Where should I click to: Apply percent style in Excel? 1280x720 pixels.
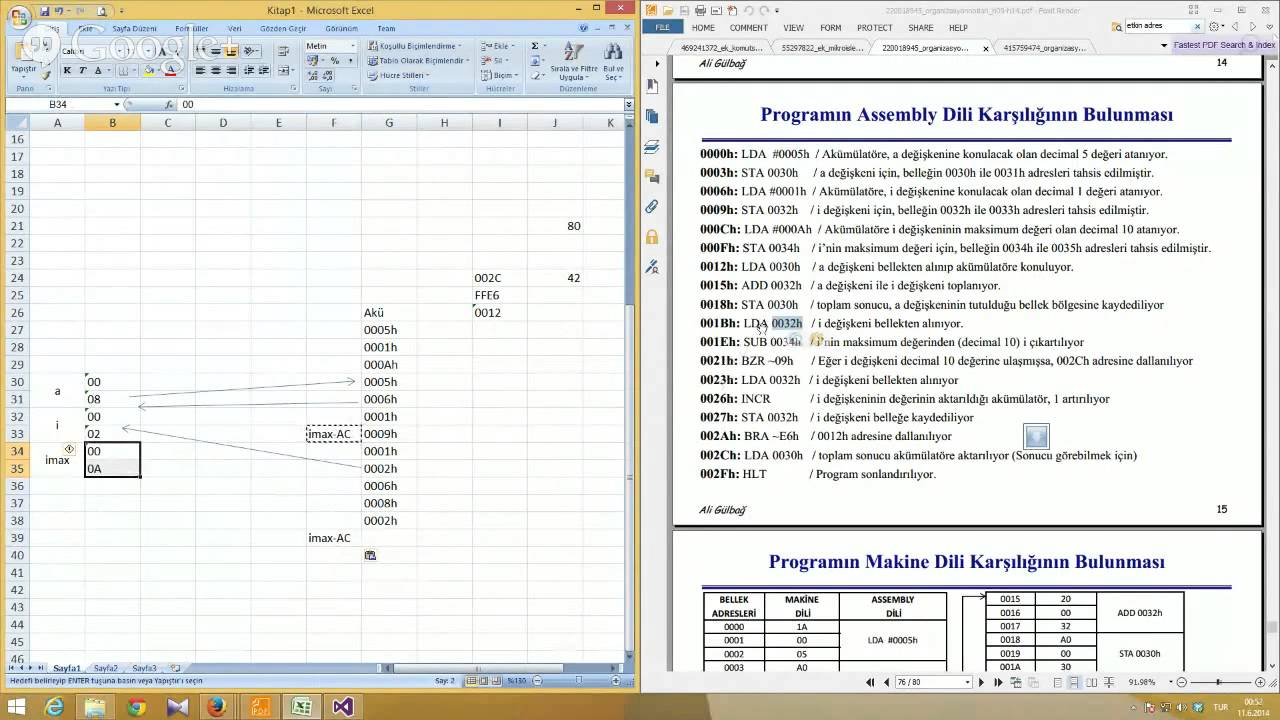click(334, 61)
